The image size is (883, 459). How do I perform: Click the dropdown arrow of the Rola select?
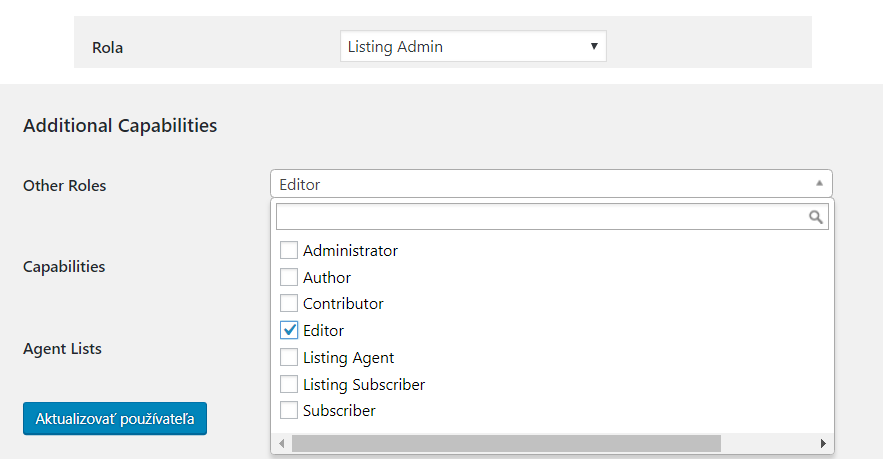click(594, 46)
